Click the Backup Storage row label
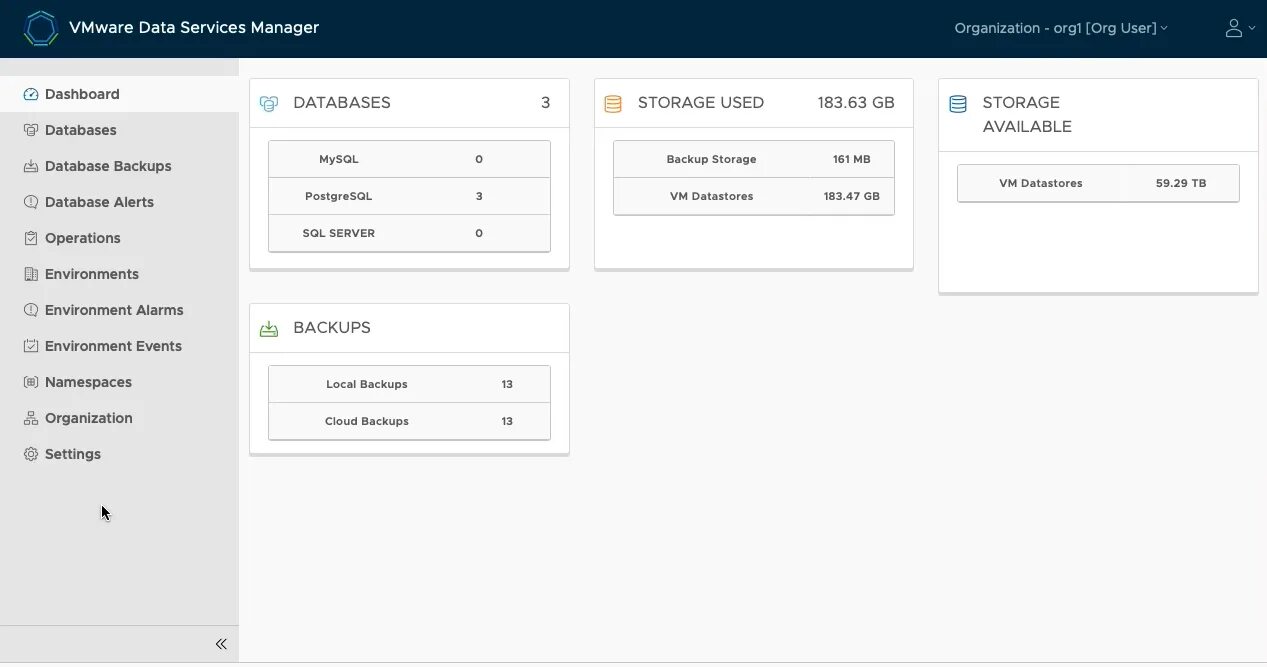Viewport: 1267px width, 667px height. coord(711,159)
